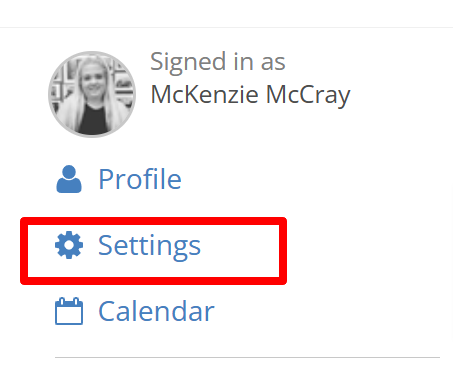Go to Calendar via its text label

[156, 311]
